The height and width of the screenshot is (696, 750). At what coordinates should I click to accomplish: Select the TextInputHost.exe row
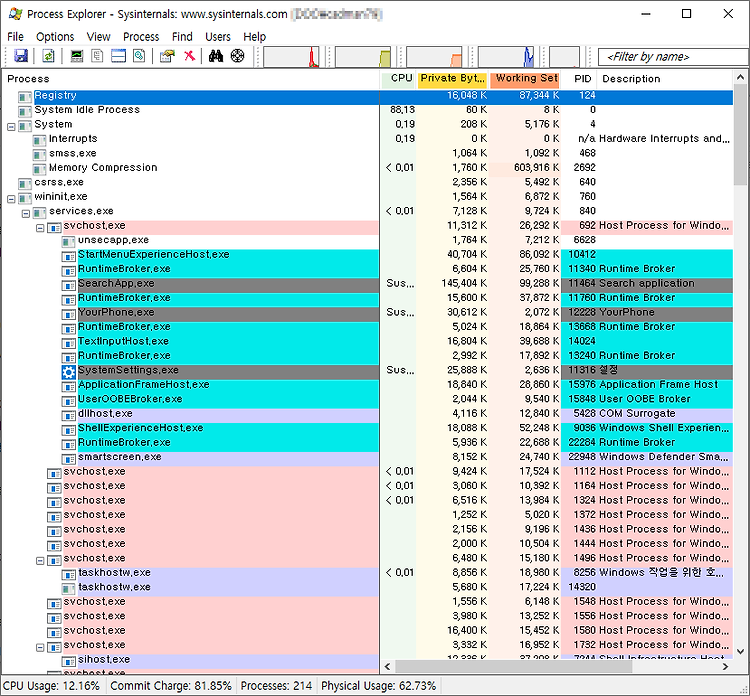(x=367, y=342)
